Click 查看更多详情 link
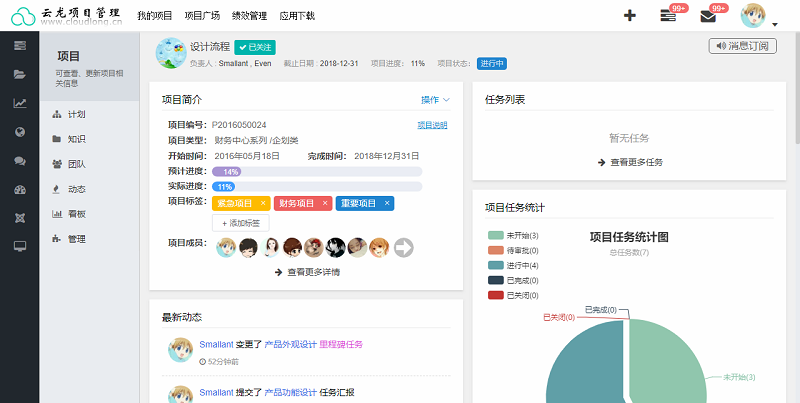Viewport: 800px width, 403px height. [x=307, y=272]
